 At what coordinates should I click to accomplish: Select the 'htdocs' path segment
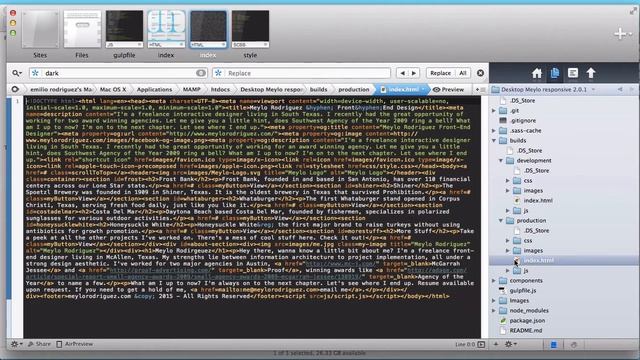coord(220,89)
